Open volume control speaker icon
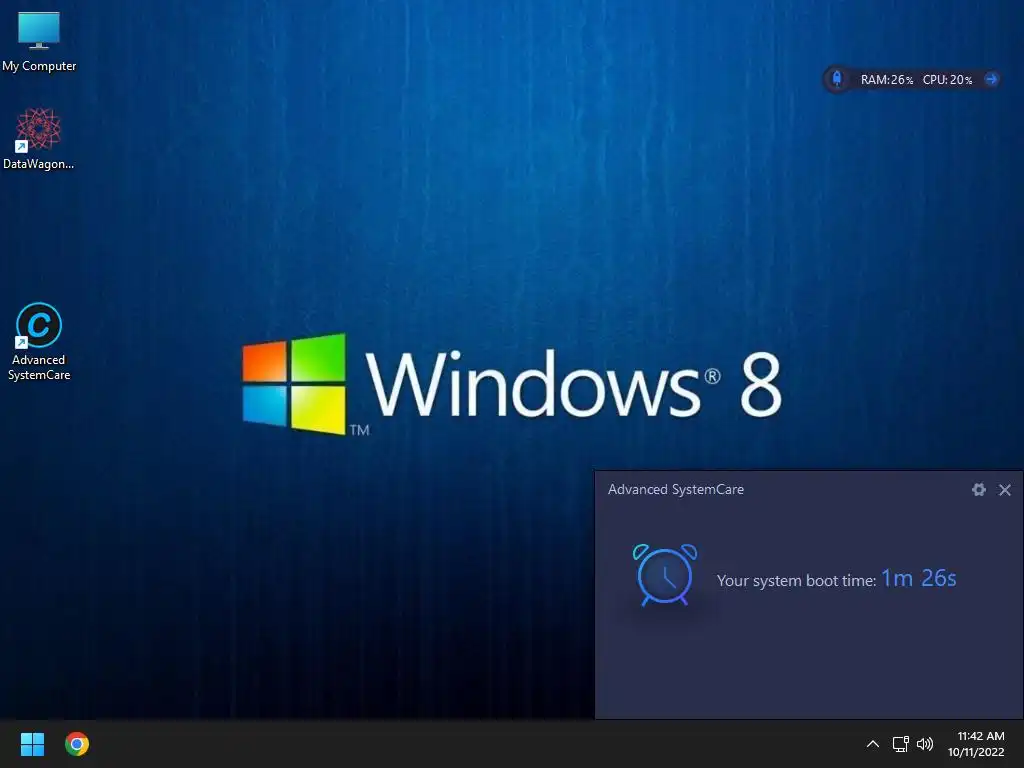Viewport: 1024px width, 768px height. (925, 744)
